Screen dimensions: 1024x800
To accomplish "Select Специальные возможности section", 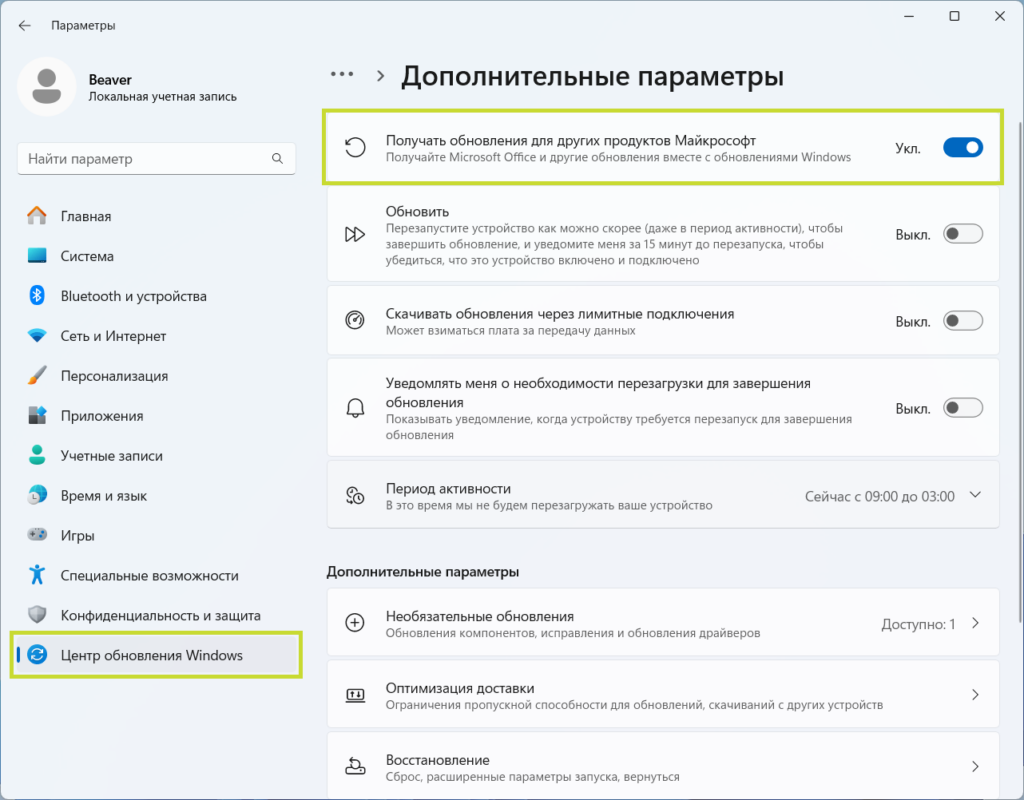I will point(156,575).
